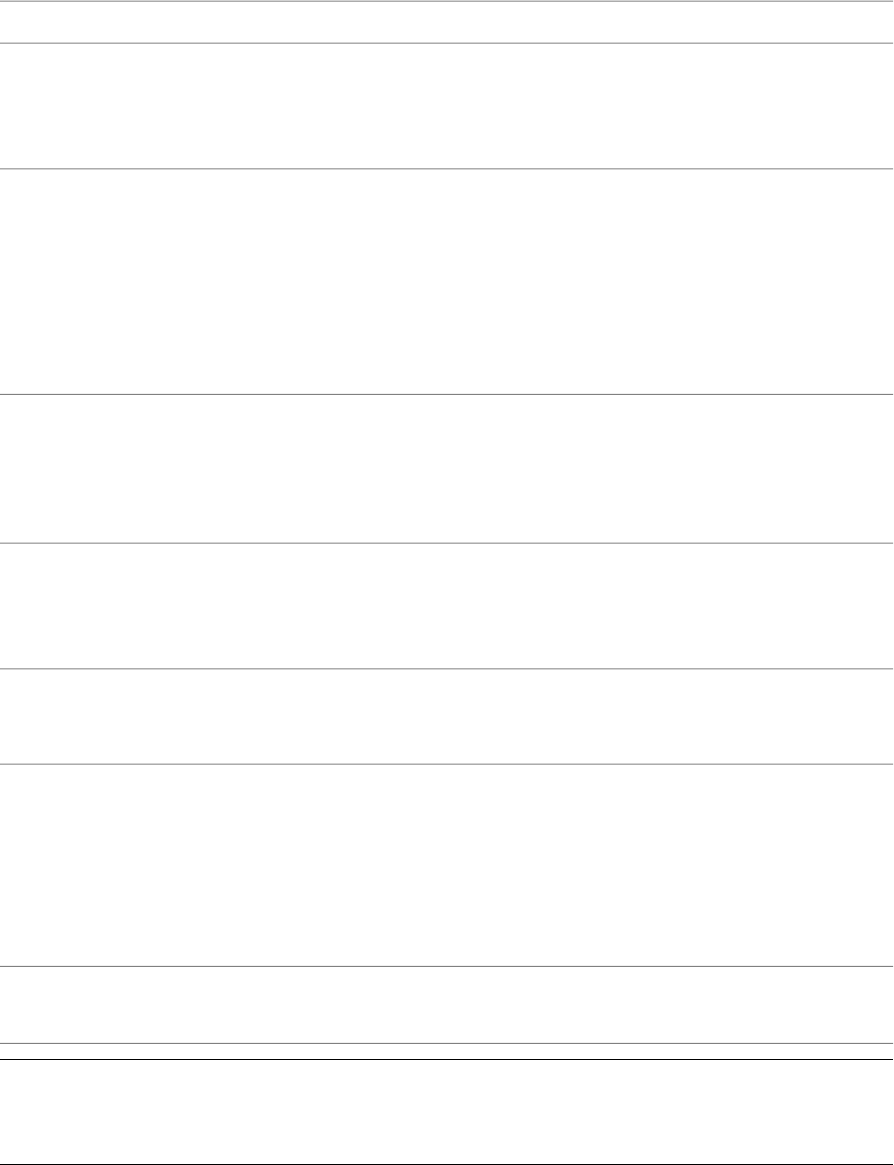Click the divider line above the tallest row
Image resolution: width=894 pixels, height=1165 pixels.
[447, 168]
